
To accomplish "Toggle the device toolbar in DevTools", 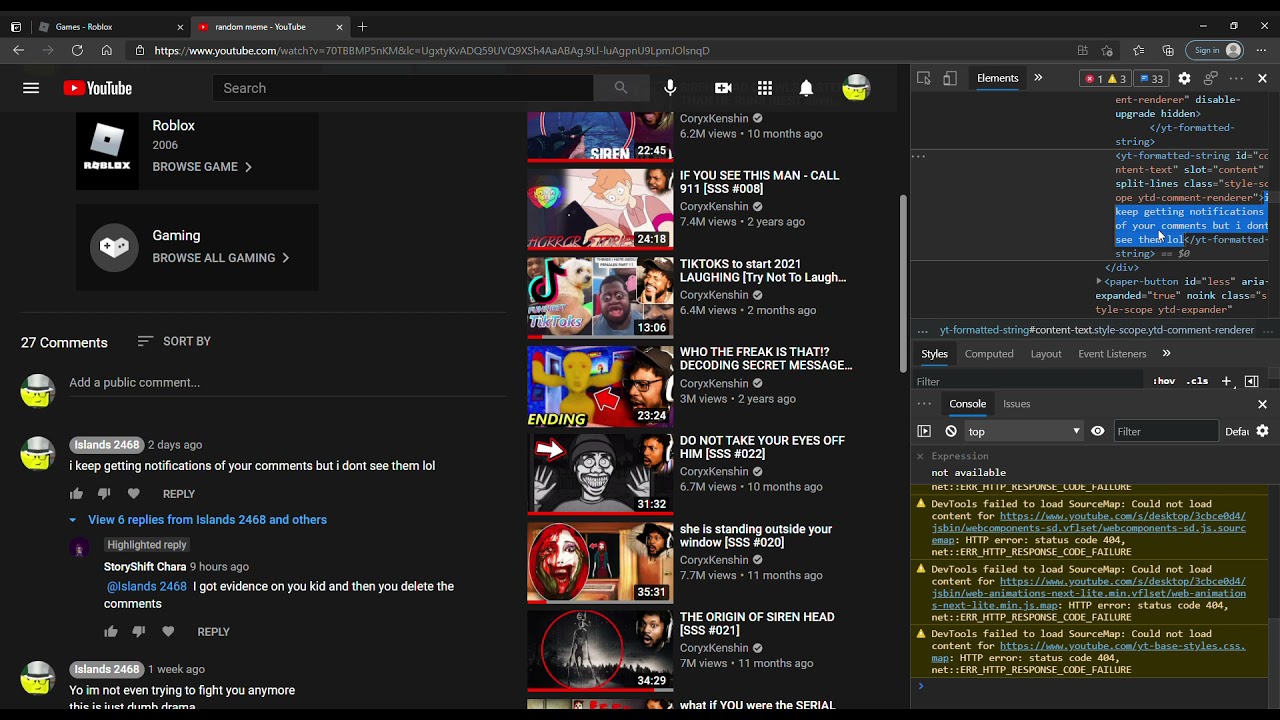I will point(950,78).
